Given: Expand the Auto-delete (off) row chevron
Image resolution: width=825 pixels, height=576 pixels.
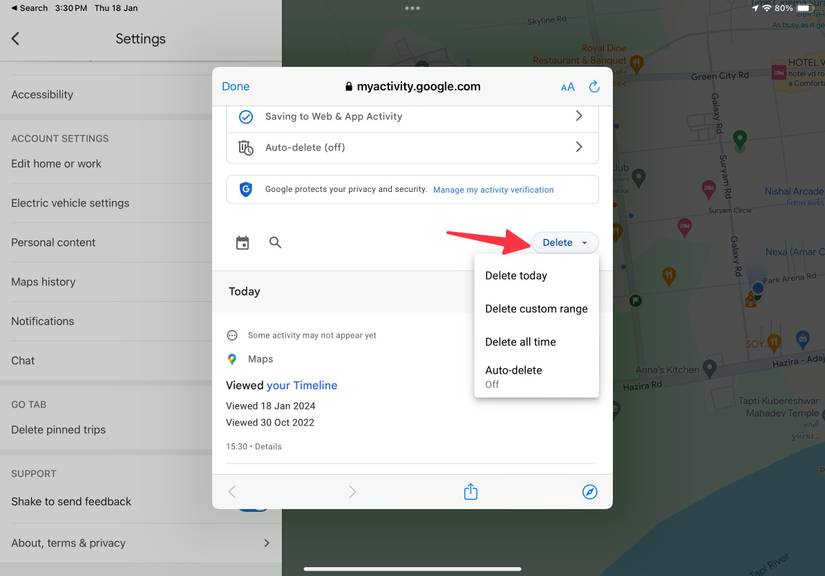Looking at the screenshot, I should (578, 146).
